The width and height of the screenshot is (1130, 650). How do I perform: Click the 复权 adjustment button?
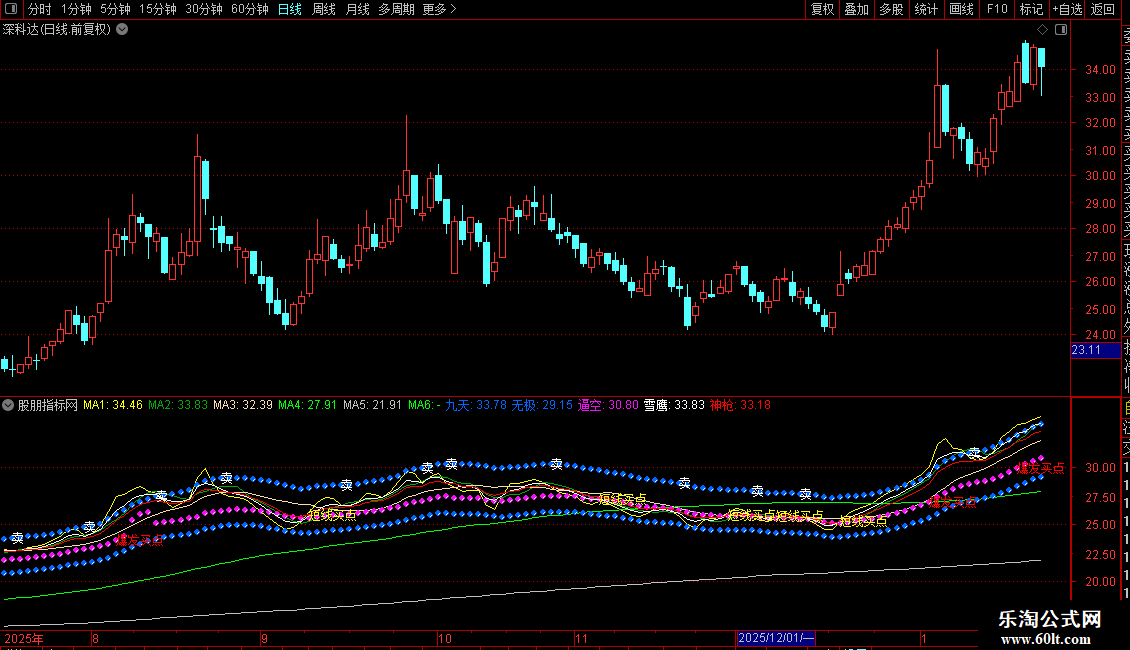[822, 9]
